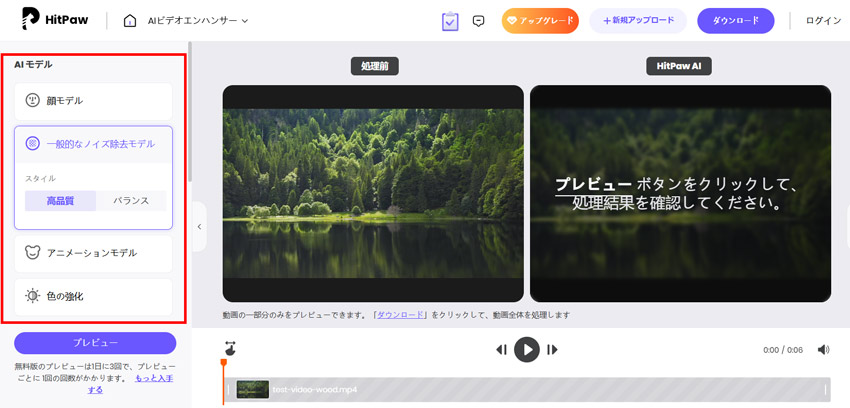Open the task checklist icon
The image size is (850, 408).
point(450,21)
